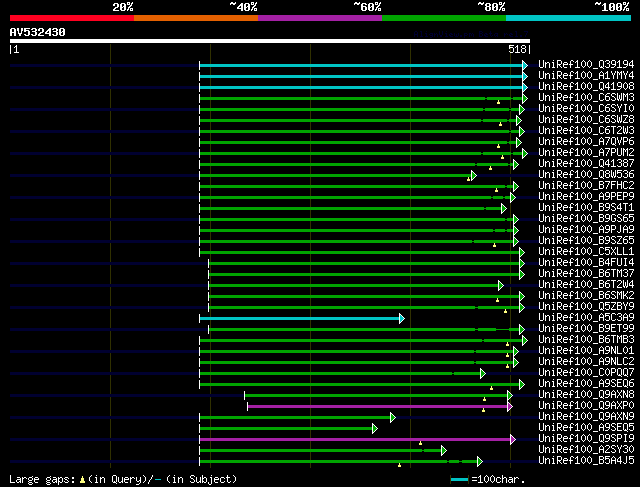Click the arrowhead ending the UniRef100_B5A4J5 alignment
The height and width of the screenshot is (487, 640).
pyautogui.click(x=480, y=462)
